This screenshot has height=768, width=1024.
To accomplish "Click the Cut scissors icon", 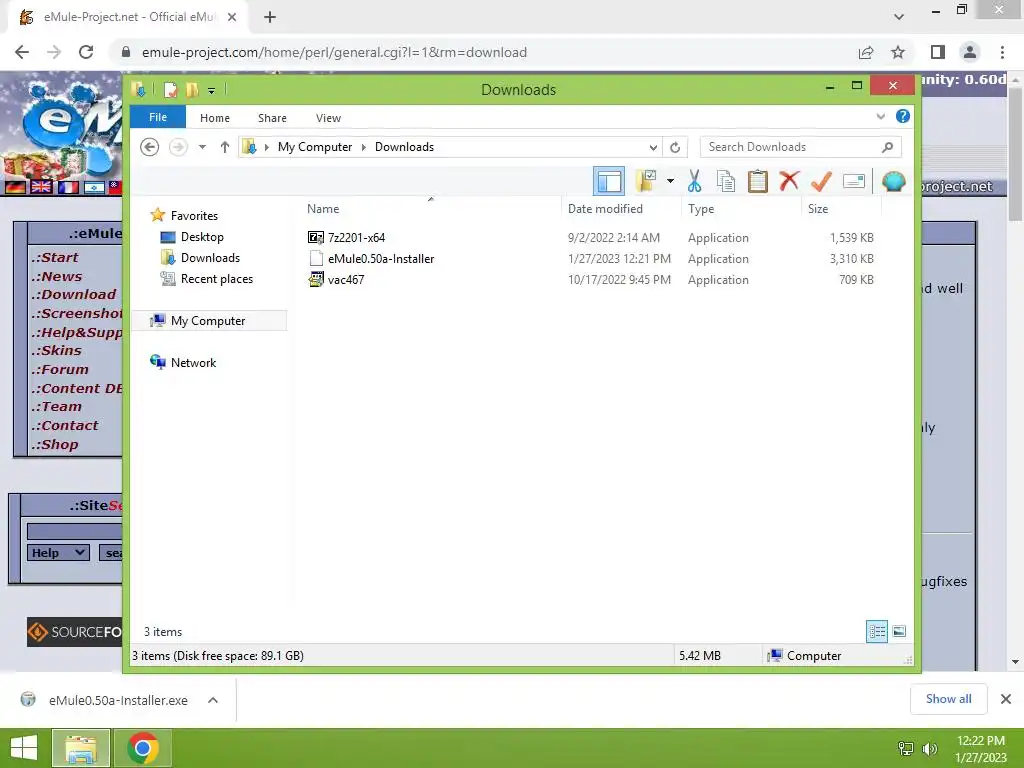I will (x=694, y=181).
